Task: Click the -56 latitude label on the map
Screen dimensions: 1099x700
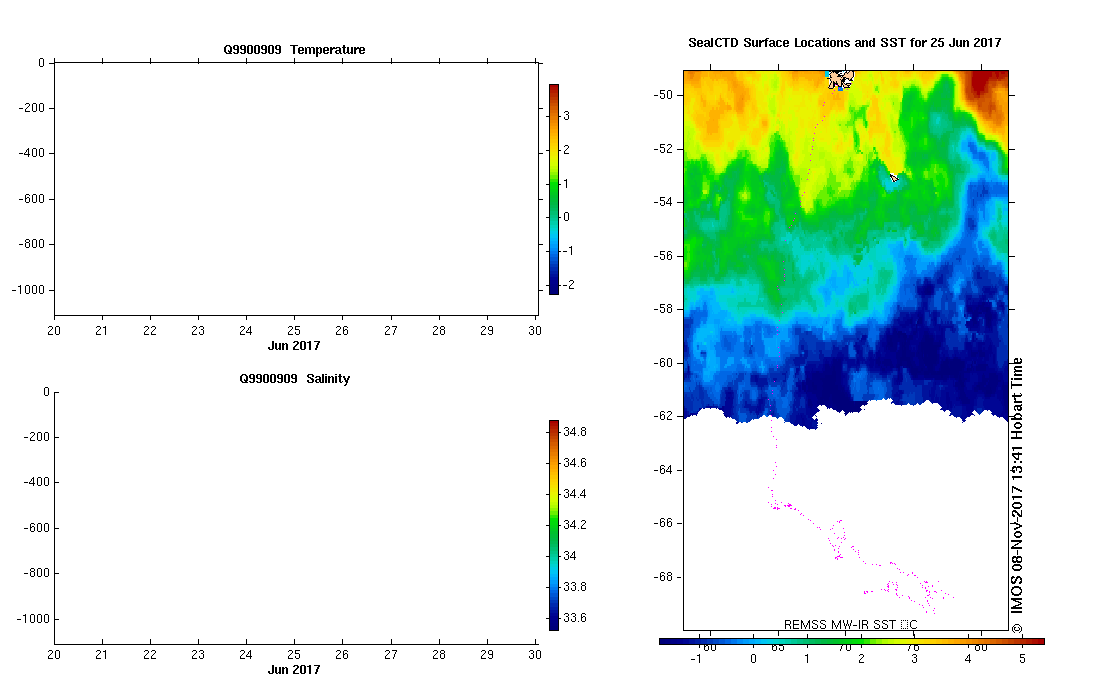Action: (663, 256)
